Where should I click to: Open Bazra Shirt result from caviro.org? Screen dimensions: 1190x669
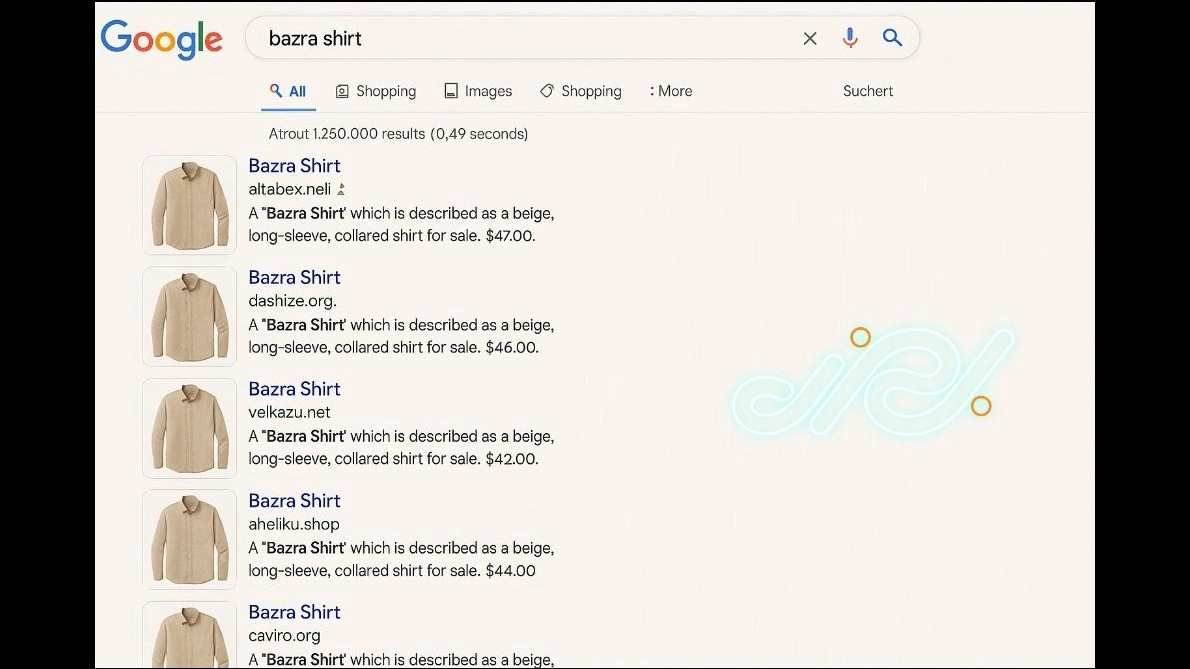[294, 612]
